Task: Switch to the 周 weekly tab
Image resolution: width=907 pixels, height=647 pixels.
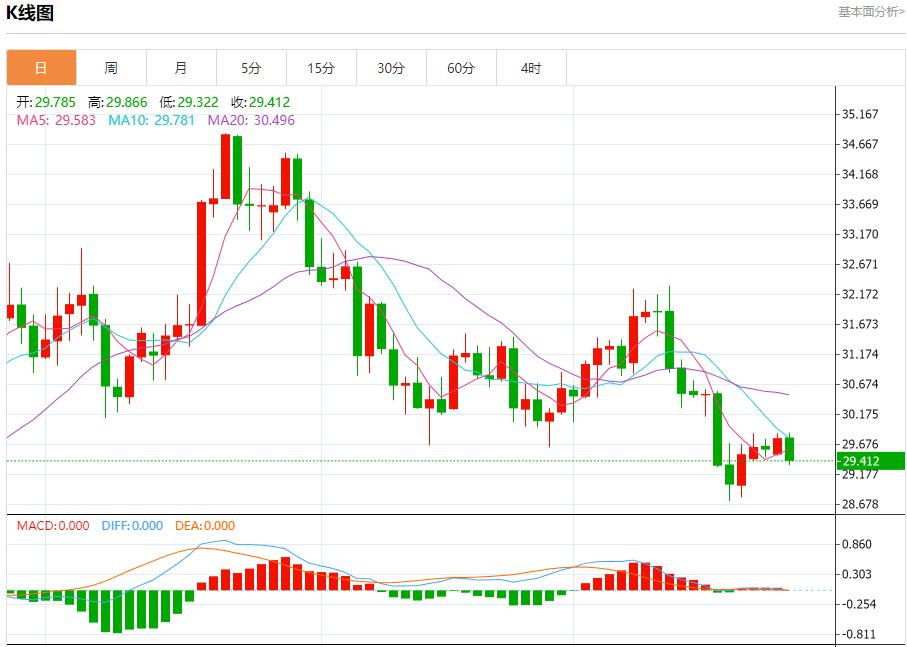Action: (x=111, y=68)
